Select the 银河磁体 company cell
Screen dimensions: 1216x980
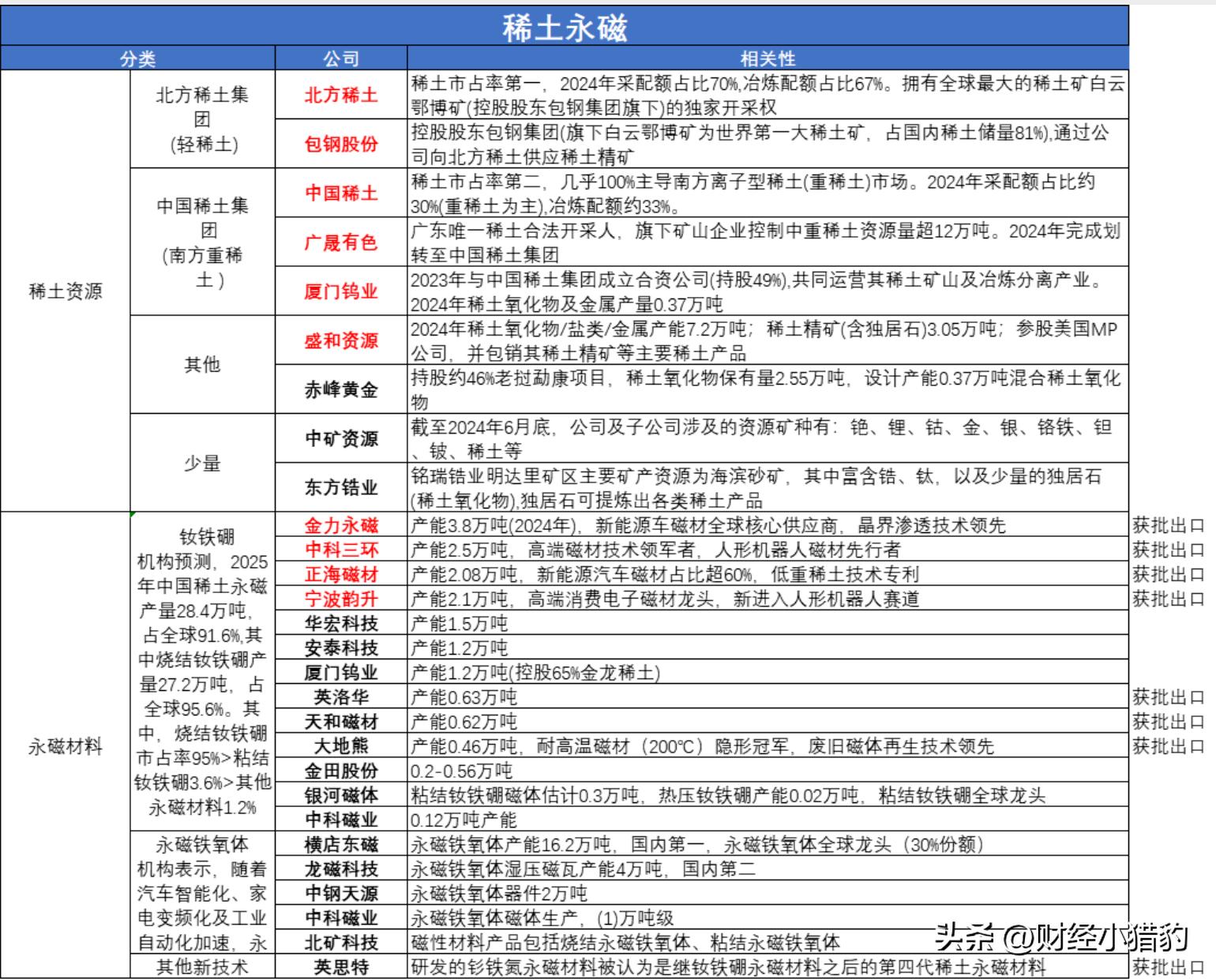(x=341, y=794)
